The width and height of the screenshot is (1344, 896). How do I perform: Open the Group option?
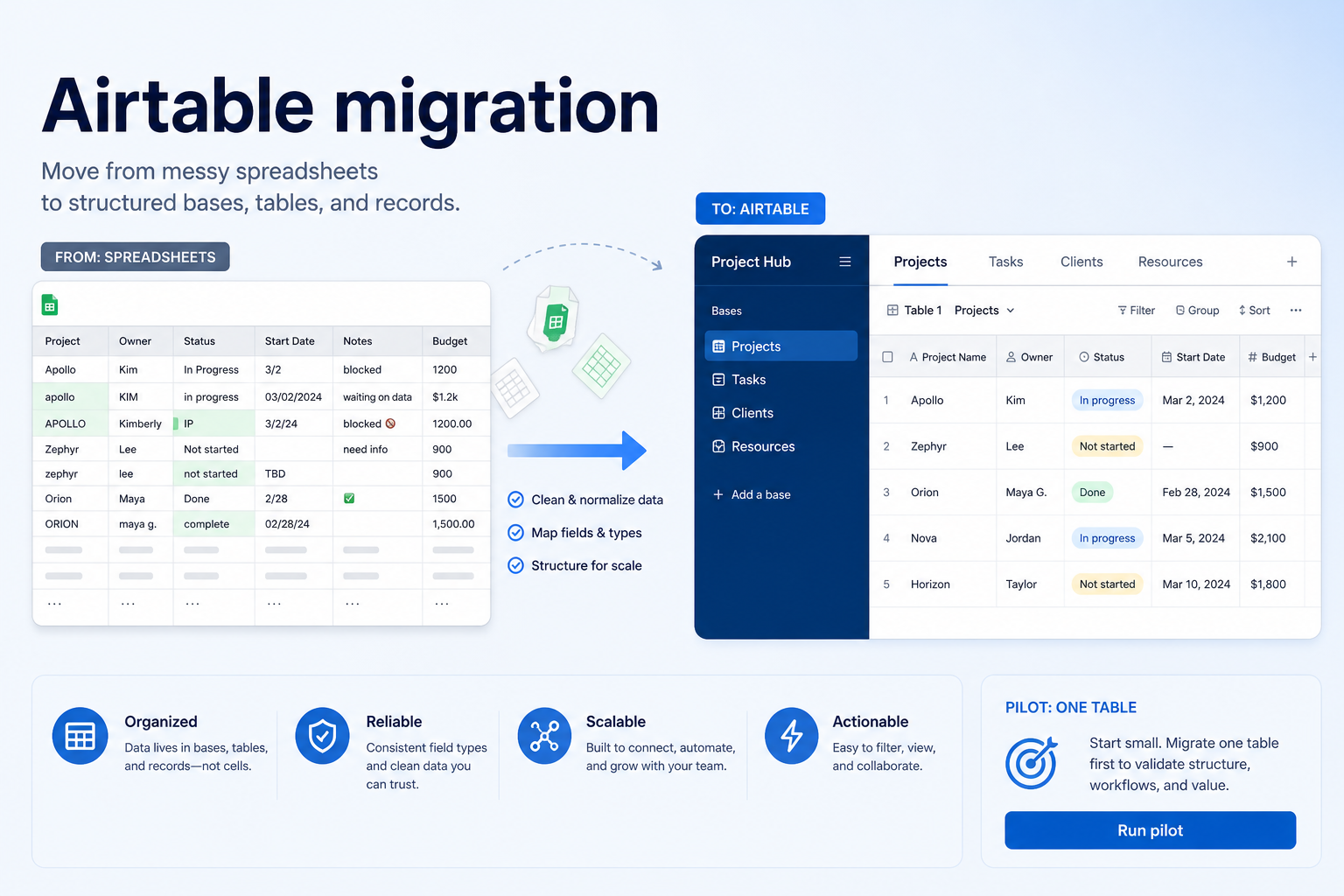coord(1197,310)
